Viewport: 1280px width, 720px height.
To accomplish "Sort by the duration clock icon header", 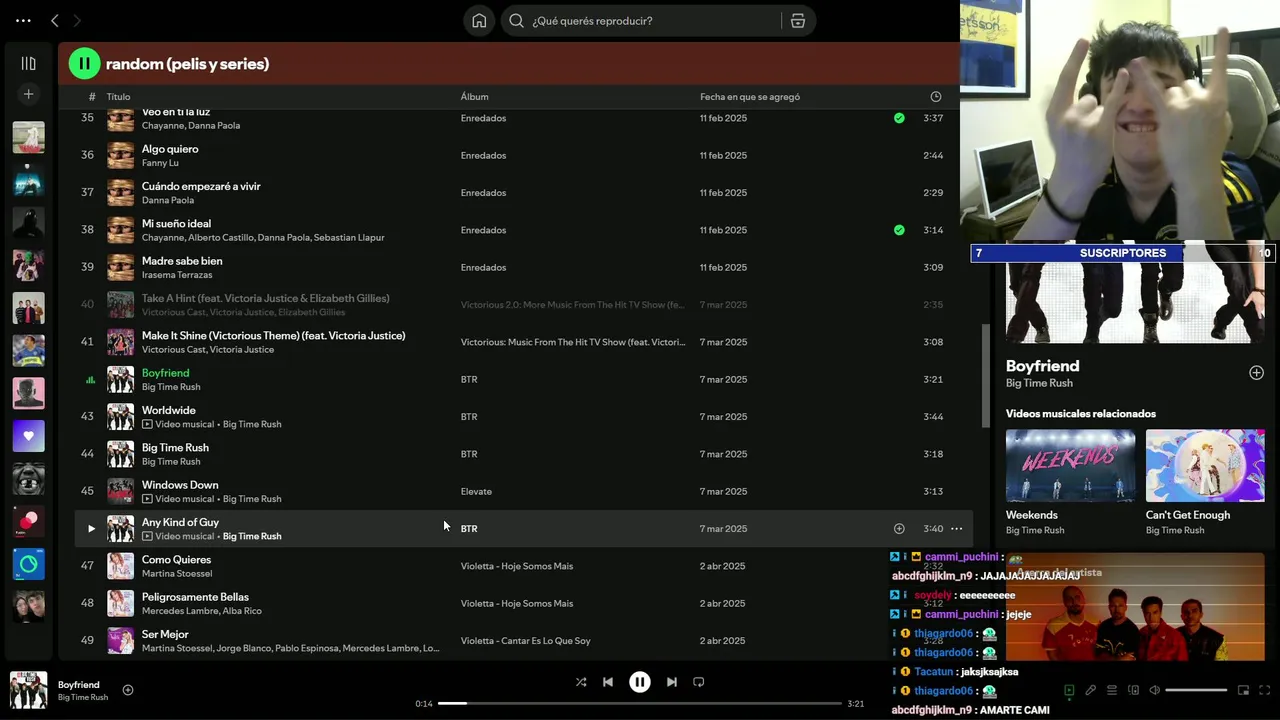I will pyautogui.click(x=935, y=97).
